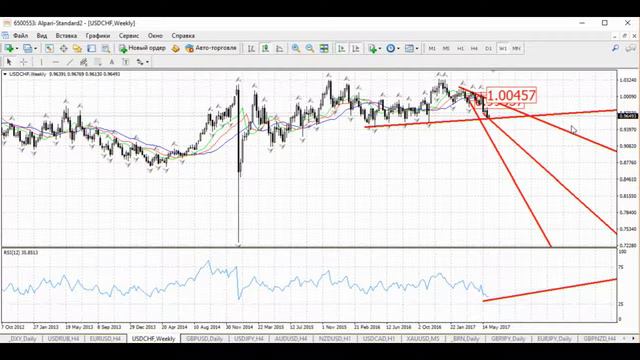The width and height of the screenshot is (640, 360).
Task: Expand the Templates dropdown arrow
Action: 417,49
